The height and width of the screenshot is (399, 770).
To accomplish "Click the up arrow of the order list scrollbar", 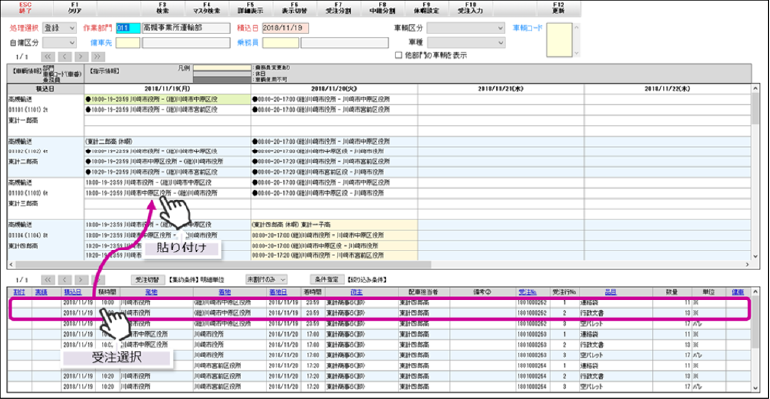I will tap(755, 292).
